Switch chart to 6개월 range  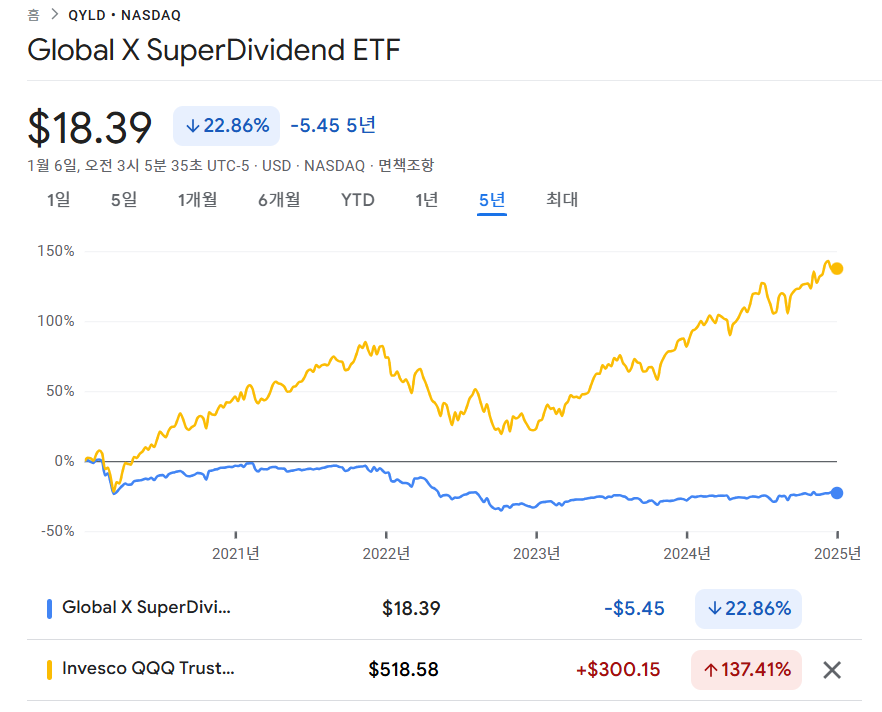pos(279,200)
